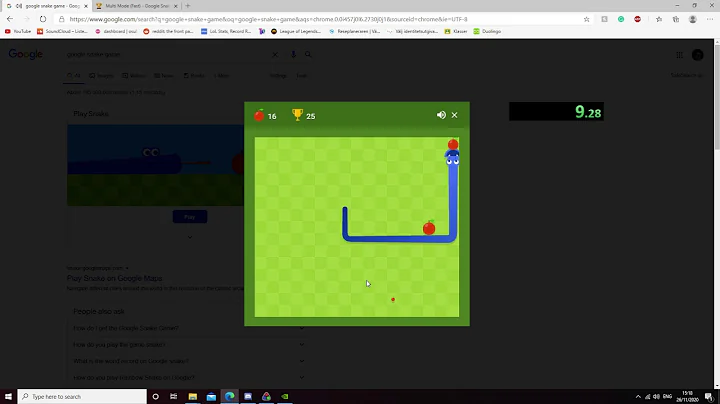Open YouTube bookmark
The width and height of the screenshot is (720, 404).
[x=18, y=31]
